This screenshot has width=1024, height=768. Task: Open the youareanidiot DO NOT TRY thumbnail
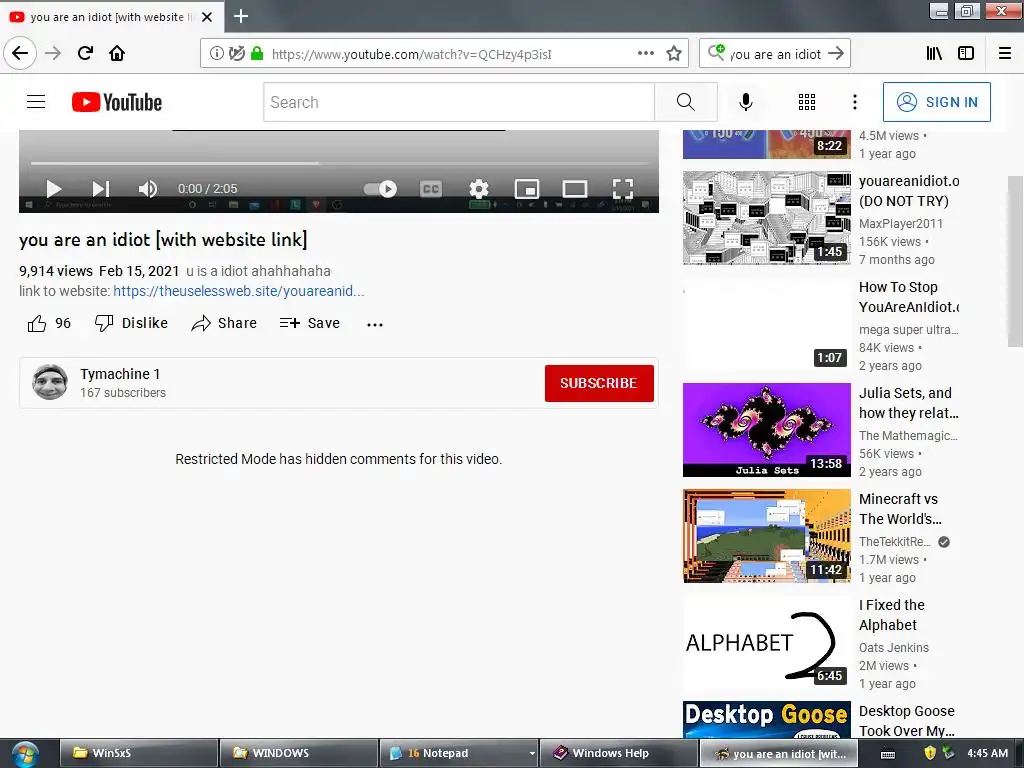(767, 218)
